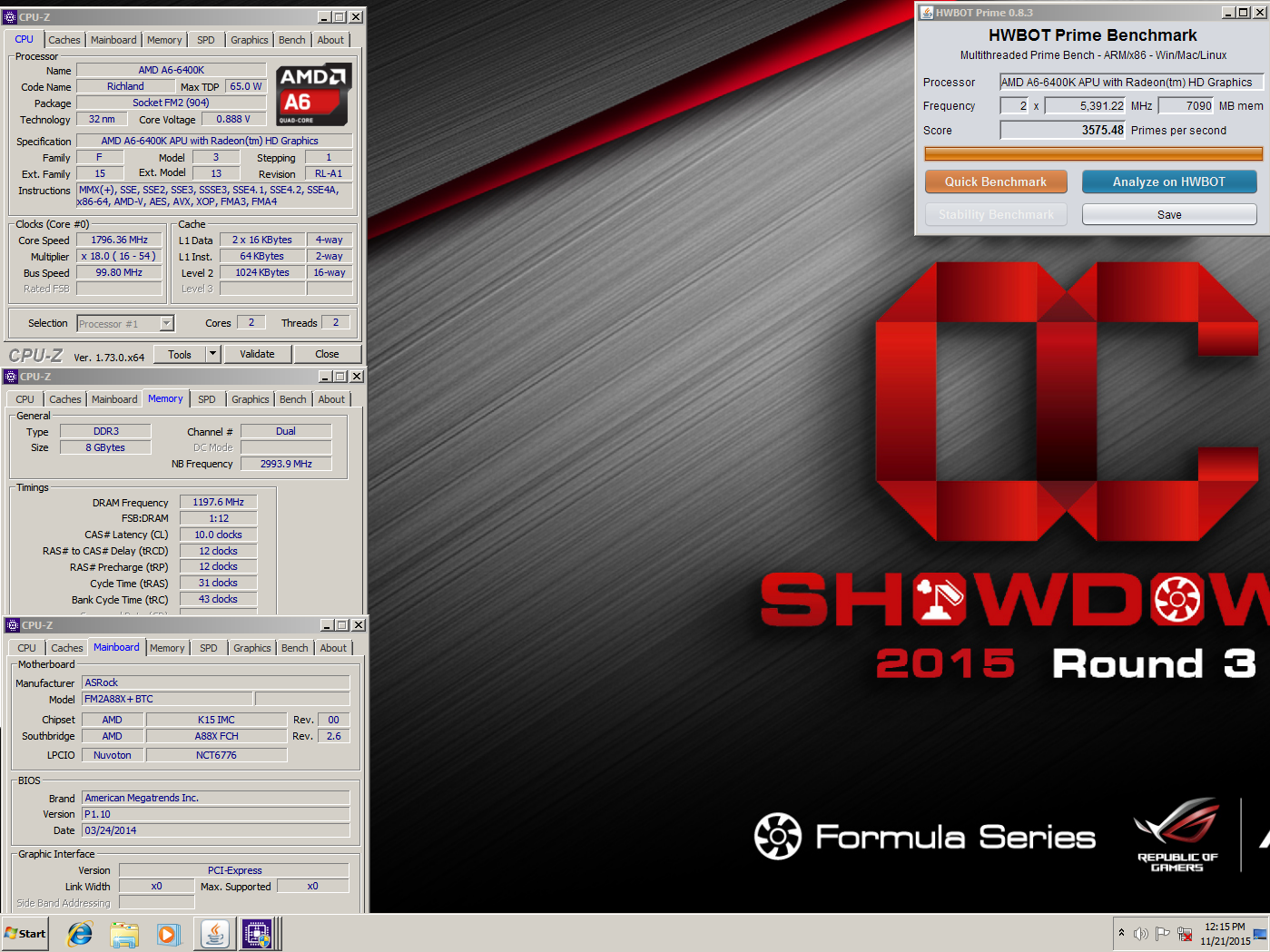Screen dimensions: 1270x952
Task: Switch to About tab in top CPU-Z window
Action: [x=330, y=40]
